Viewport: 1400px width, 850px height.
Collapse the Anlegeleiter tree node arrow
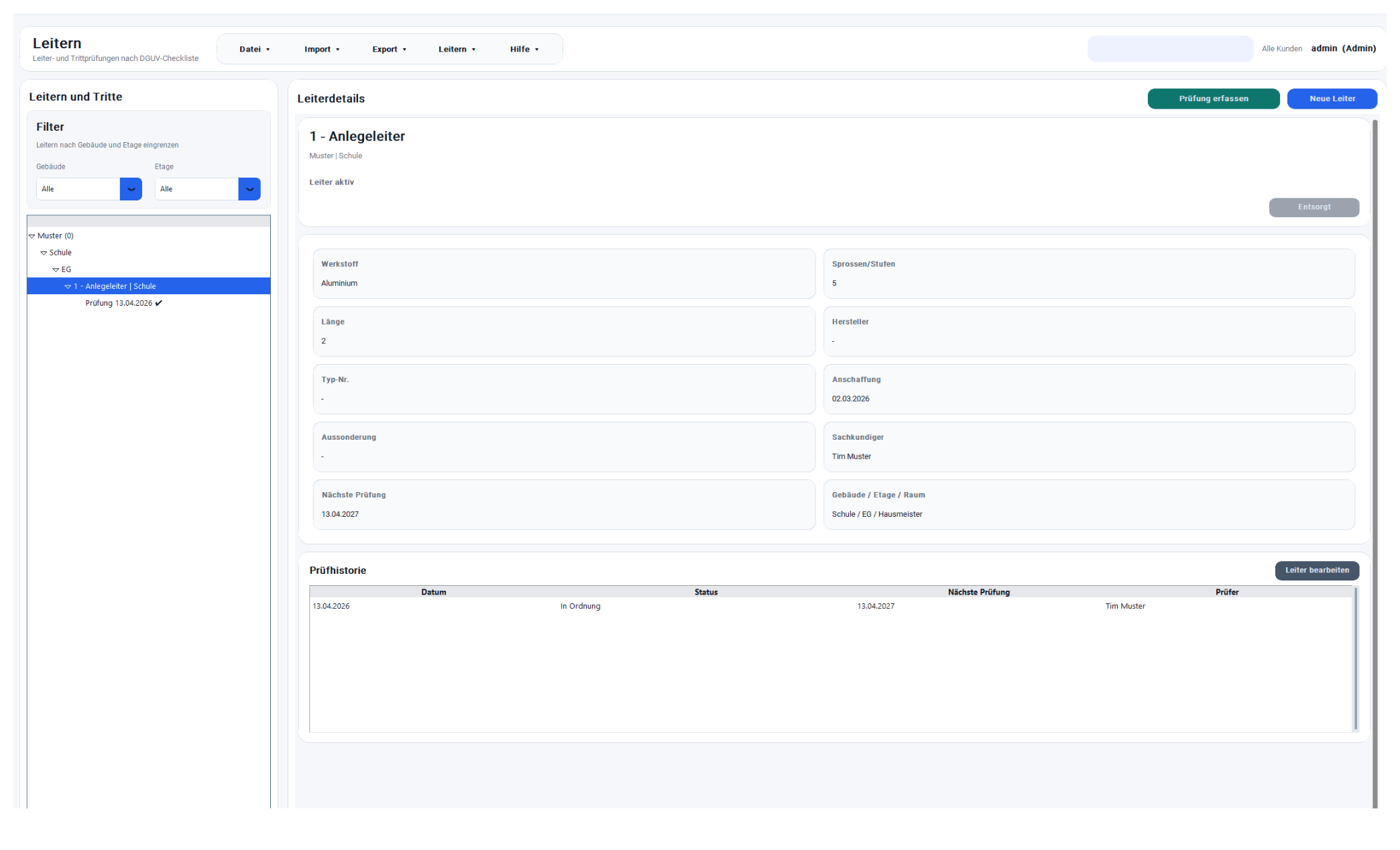click(68, 286)
